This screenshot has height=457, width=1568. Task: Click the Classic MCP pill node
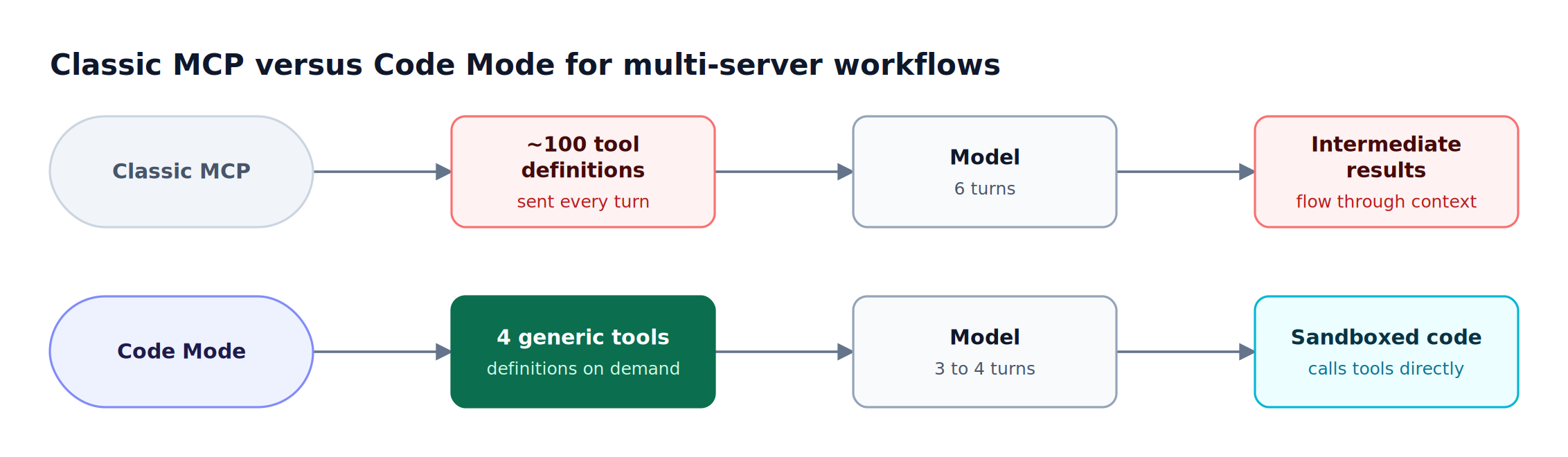click(x=181, y=172)
